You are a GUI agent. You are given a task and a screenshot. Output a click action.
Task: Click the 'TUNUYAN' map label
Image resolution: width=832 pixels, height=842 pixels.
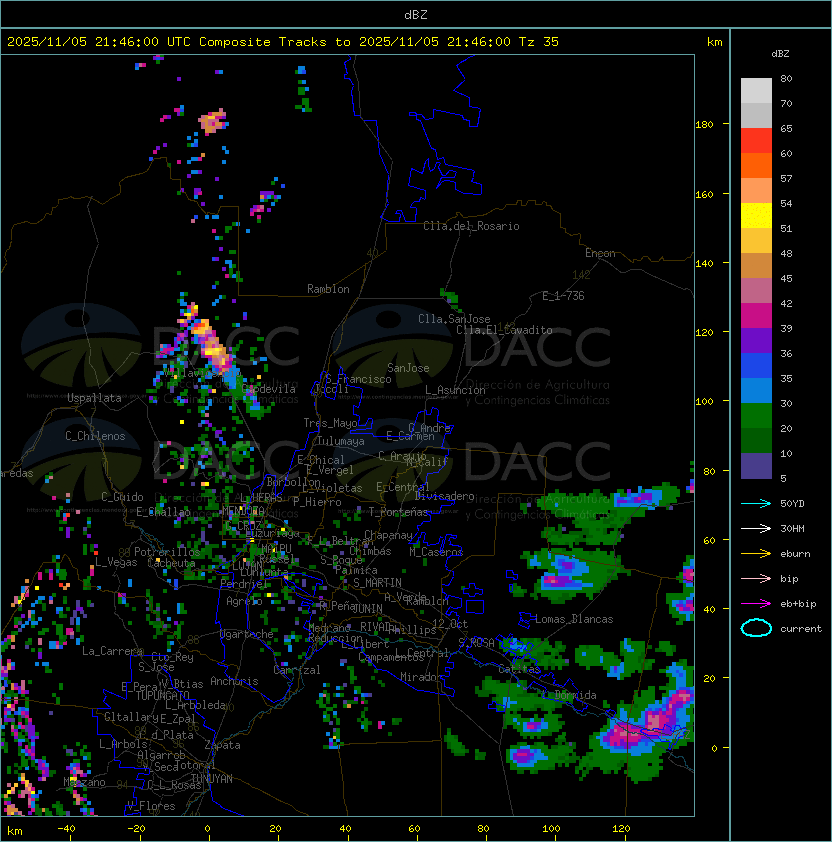[x=212, y=779]
